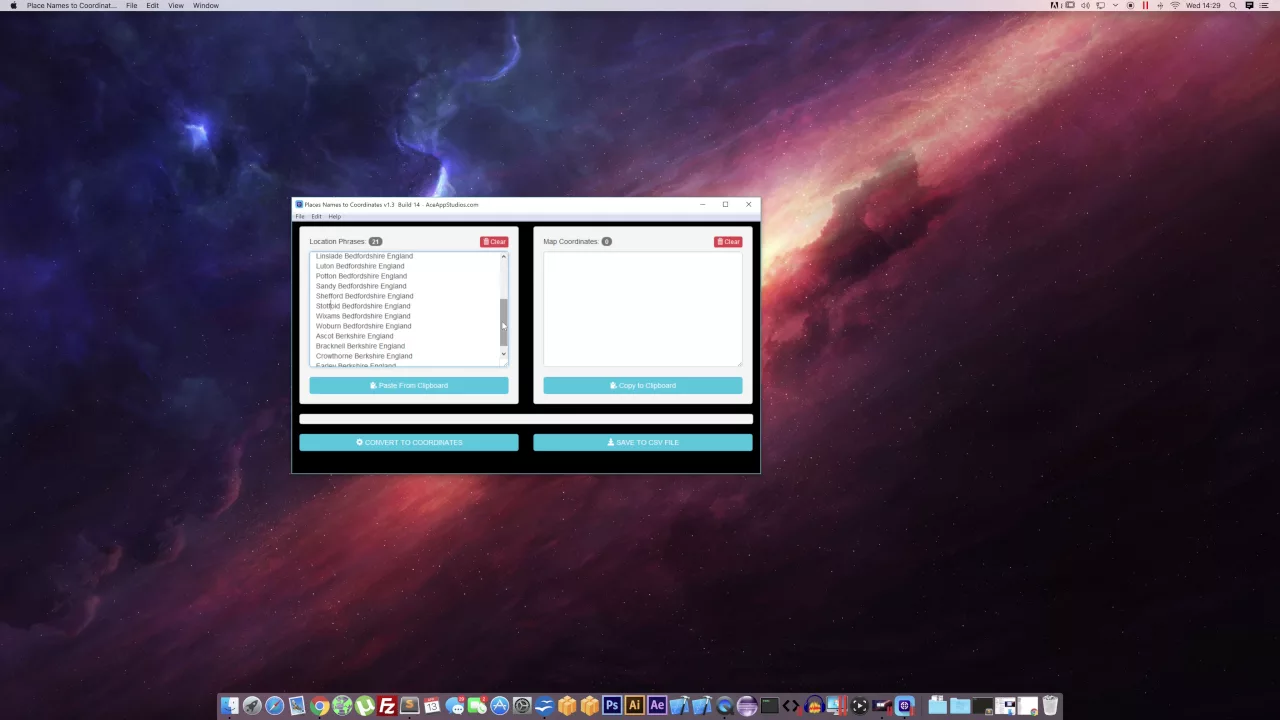Open macOS File menu in top bar
Image resolution: width=1280 pixels, height=720 pixels.
click(131, 5)
